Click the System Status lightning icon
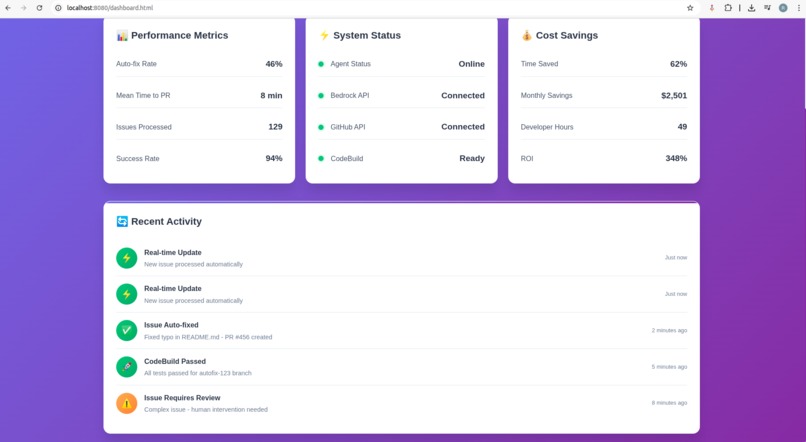 coord(324,35)
